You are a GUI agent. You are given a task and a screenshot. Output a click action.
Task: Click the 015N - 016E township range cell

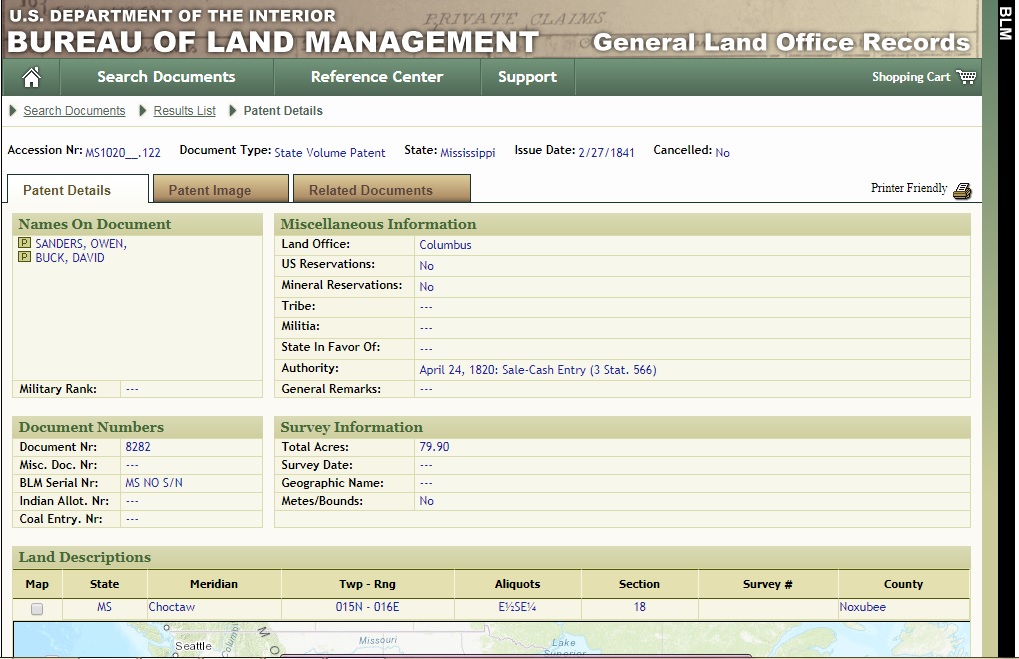(x=367, y=607)
